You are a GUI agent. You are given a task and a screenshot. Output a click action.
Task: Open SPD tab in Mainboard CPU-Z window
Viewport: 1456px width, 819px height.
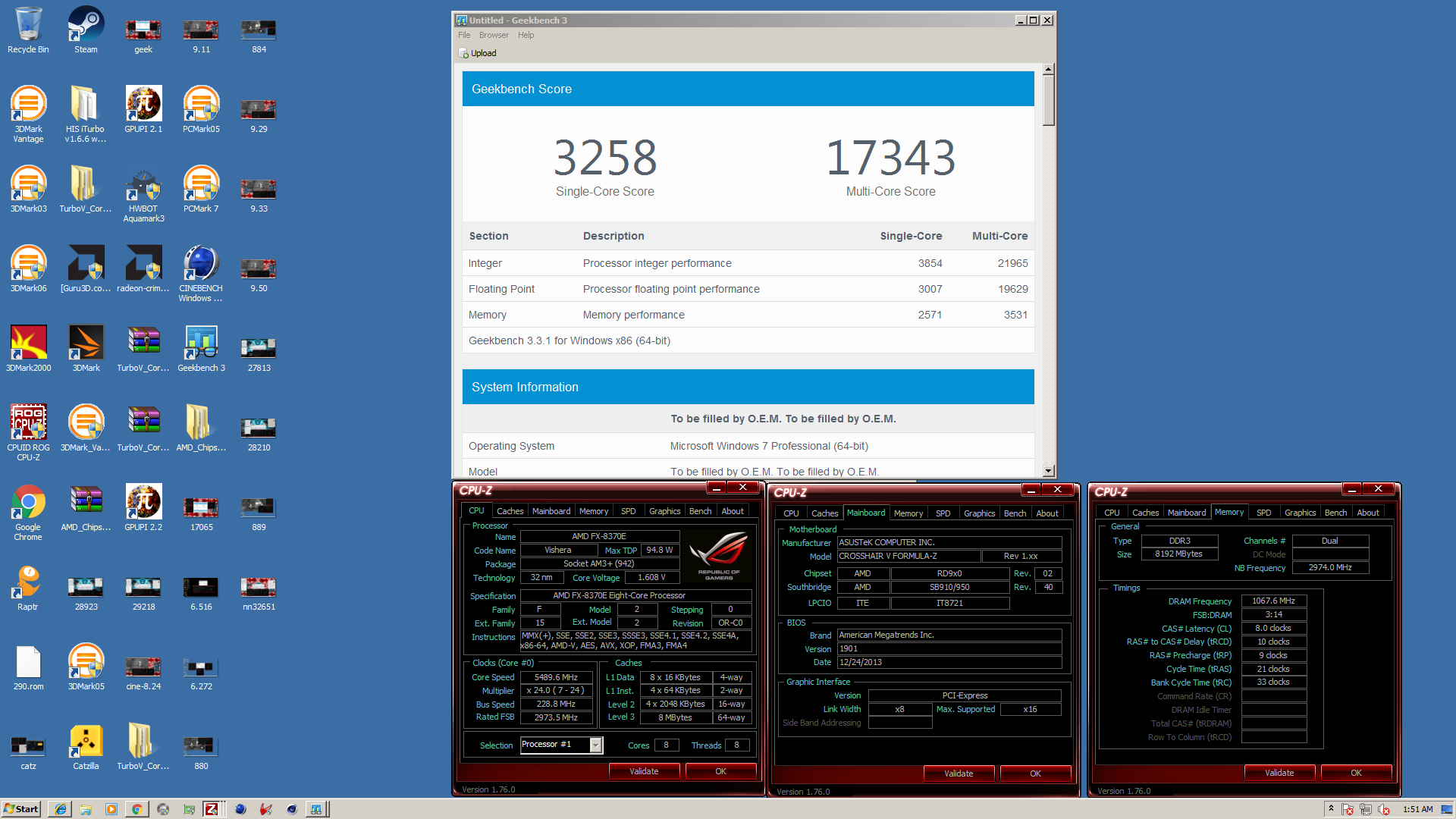[943, 513]
